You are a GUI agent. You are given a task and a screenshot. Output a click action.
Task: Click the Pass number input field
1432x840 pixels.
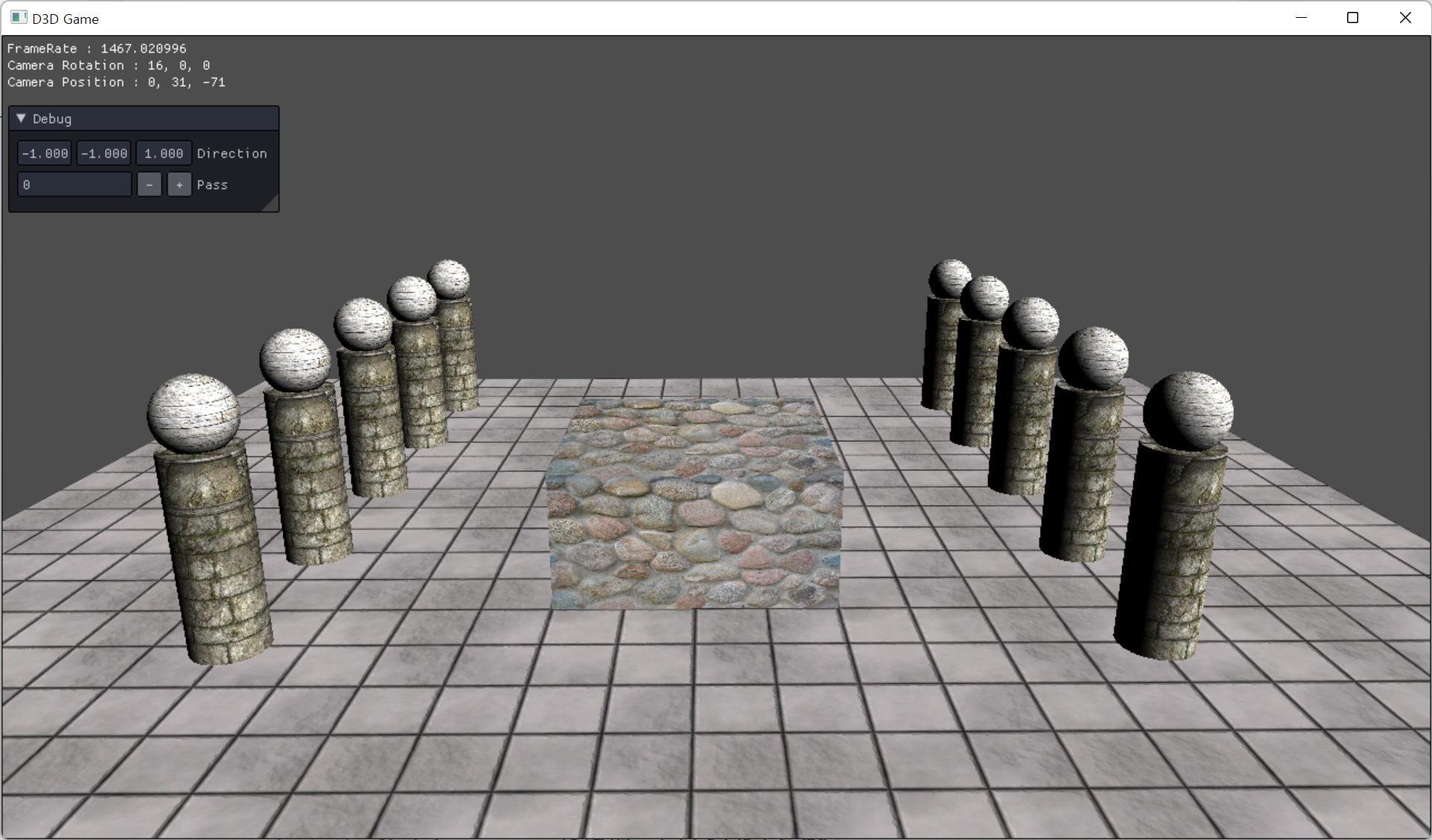(74, 185)
